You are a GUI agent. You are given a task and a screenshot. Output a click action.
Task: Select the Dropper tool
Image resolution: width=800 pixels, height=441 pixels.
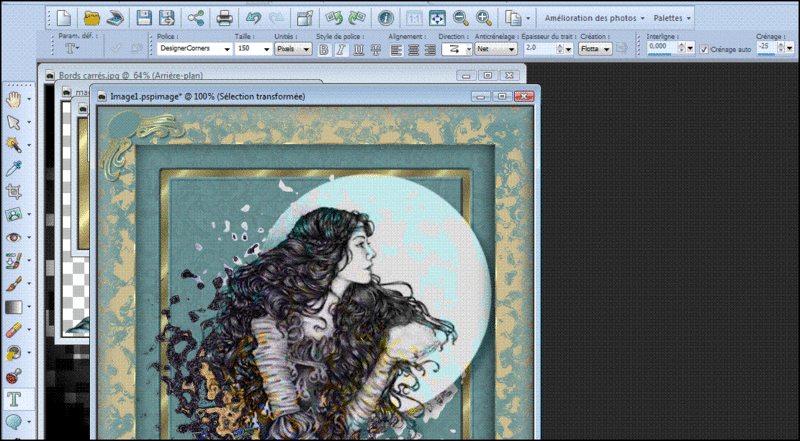pos(14,168)
